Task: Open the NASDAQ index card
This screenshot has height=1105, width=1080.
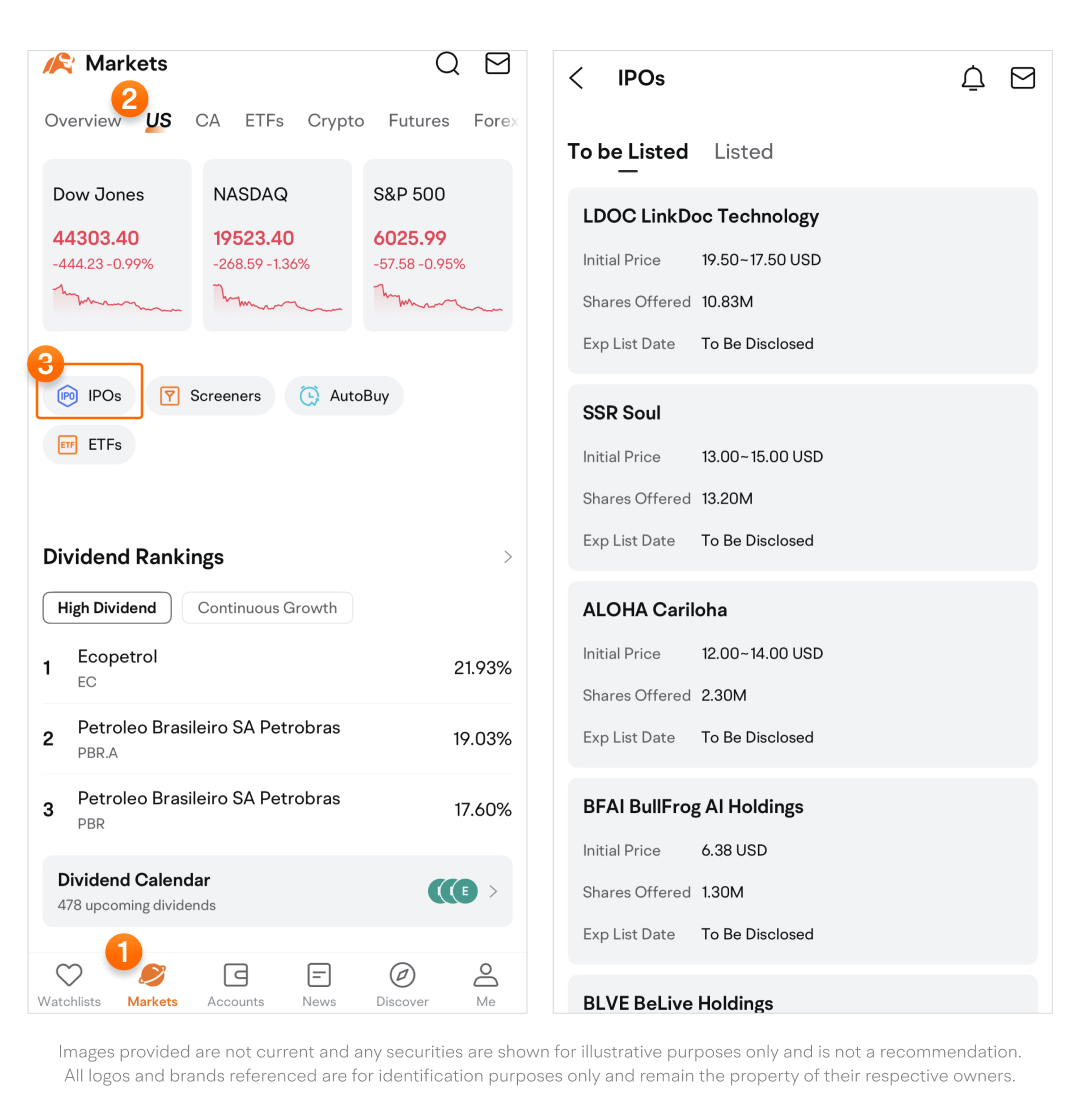Action: pos(277,245)
